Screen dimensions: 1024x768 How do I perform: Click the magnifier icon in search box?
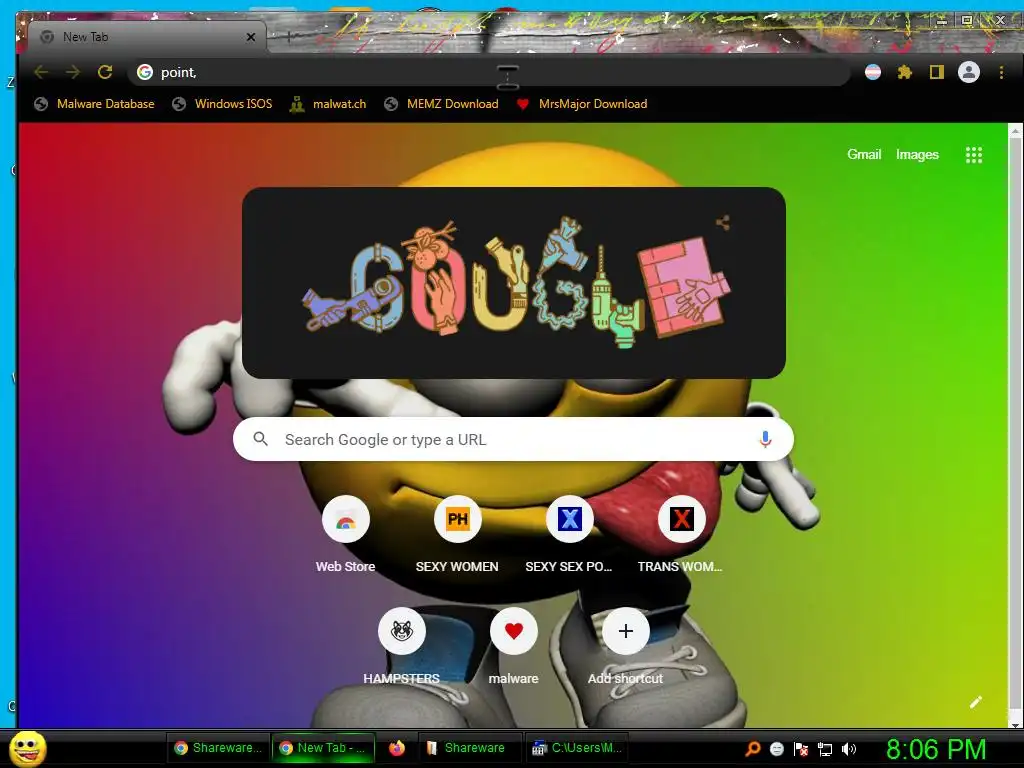pyautogui.click(x=261, y=439)
